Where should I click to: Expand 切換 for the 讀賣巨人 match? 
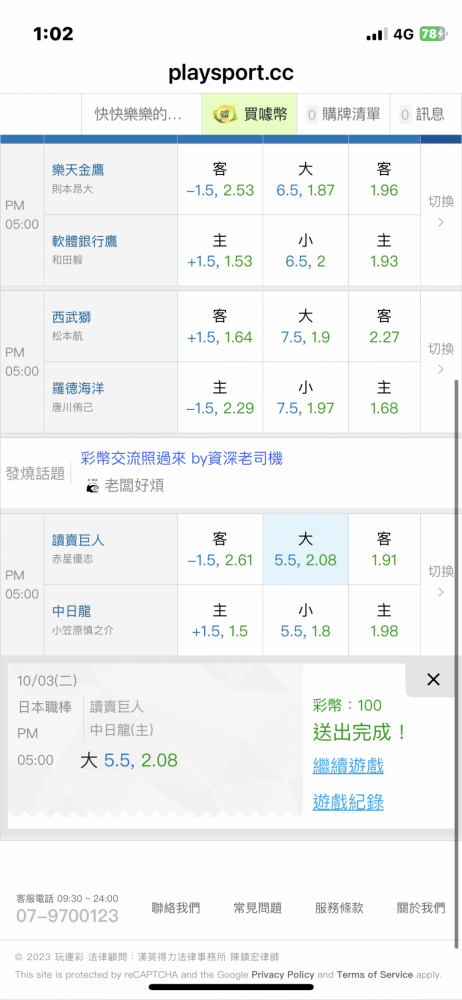(x=441, y=581)
